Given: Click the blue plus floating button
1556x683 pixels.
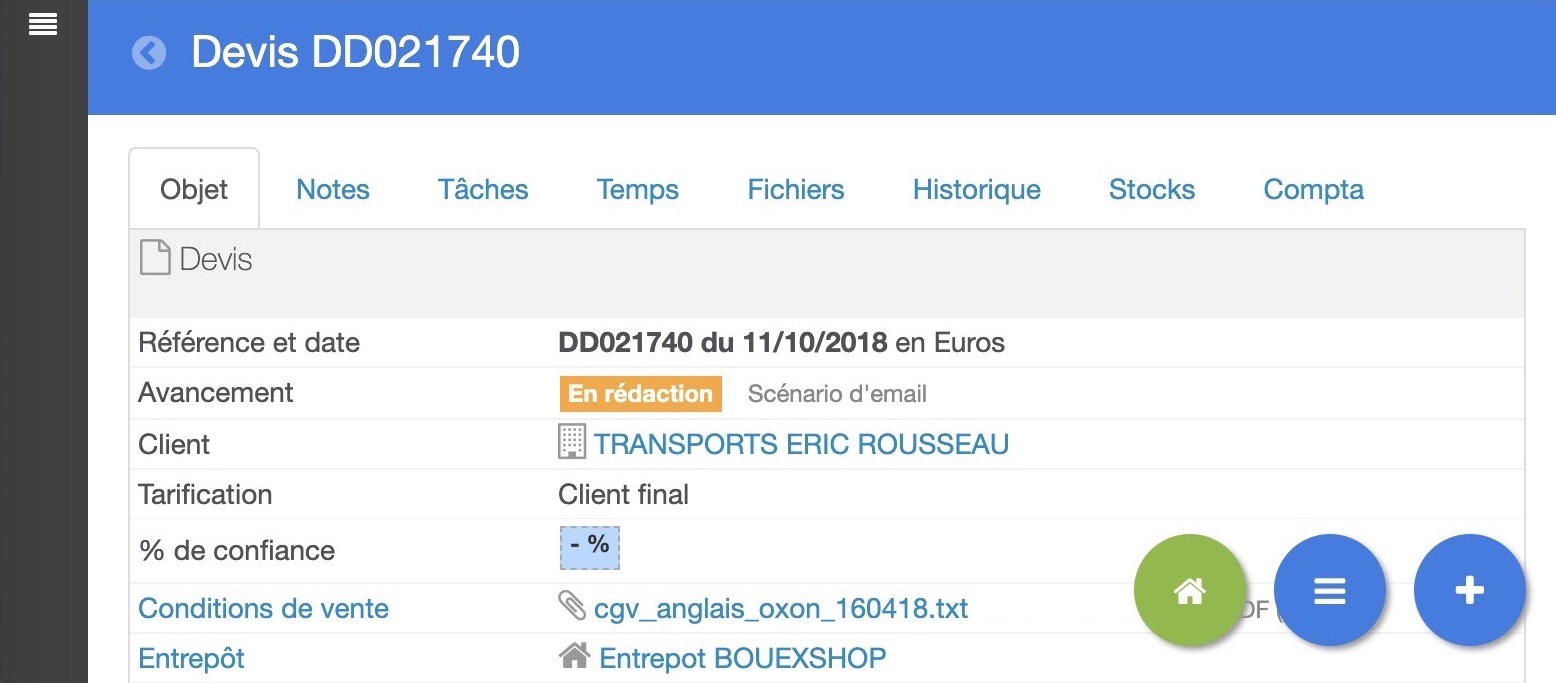Looking at the screenshot, I should click(1470, 590).
